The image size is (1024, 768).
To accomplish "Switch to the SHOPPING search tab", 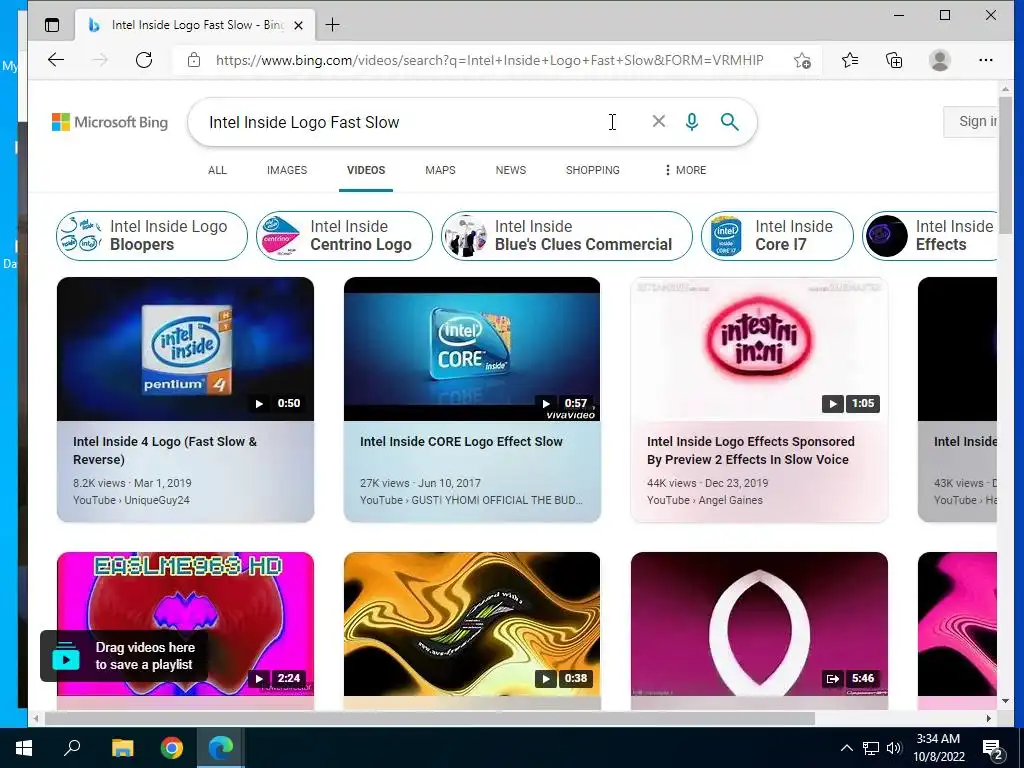I will click(x=592, y=170).
